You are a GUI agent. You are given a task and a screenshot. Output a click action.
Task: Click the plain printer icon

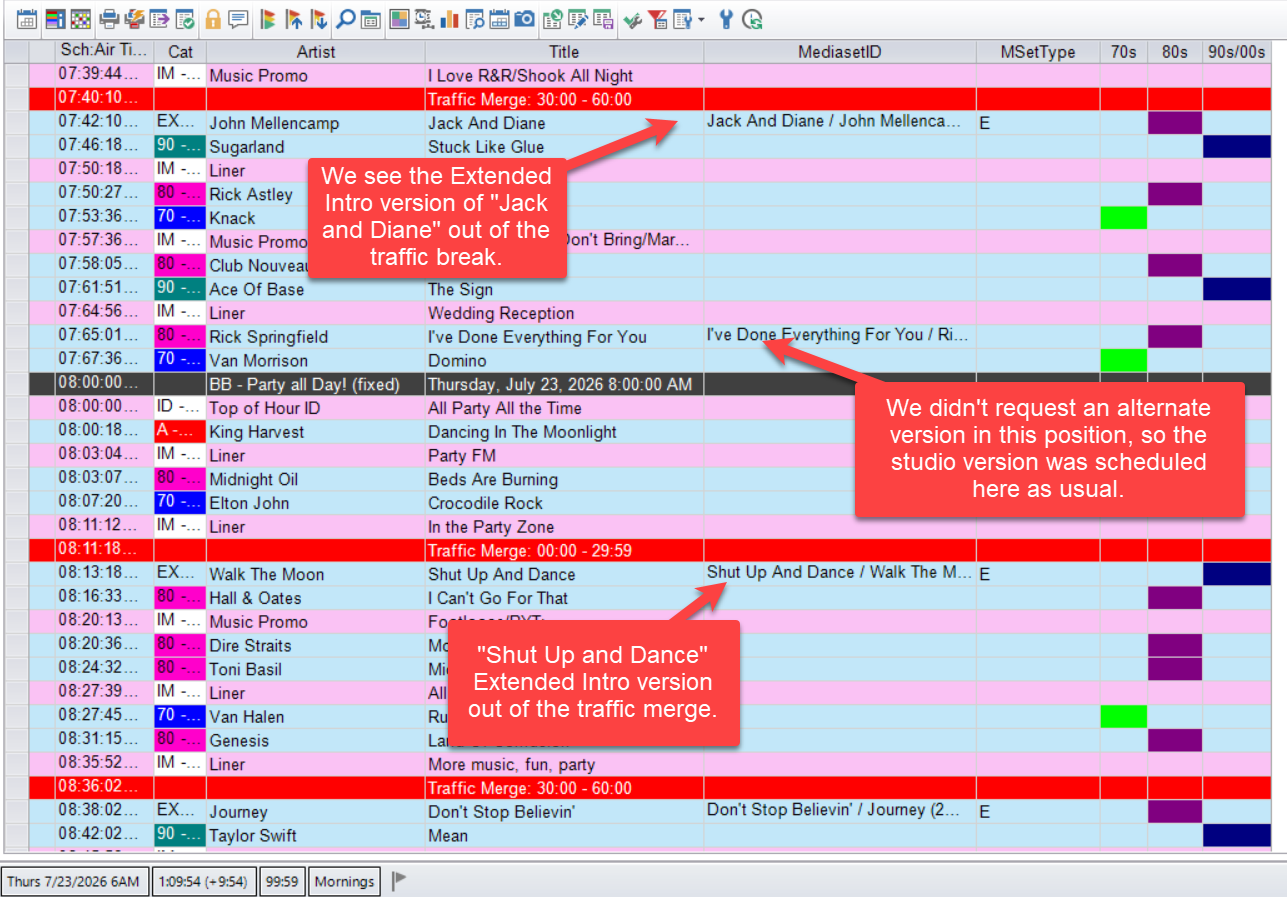[x=110, y=19]
